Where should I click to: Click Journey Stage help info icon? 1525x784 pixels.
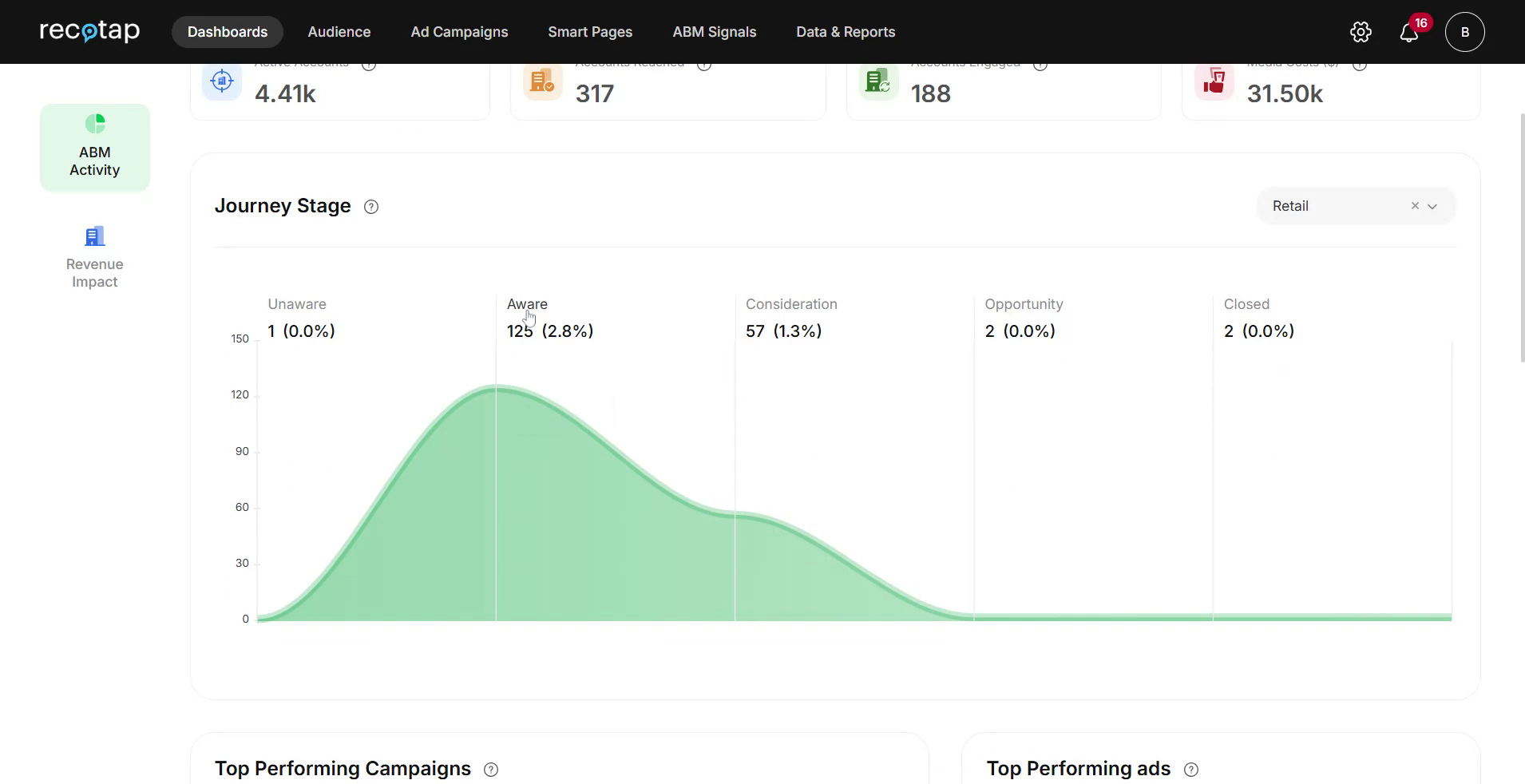(x=371, y=207)
